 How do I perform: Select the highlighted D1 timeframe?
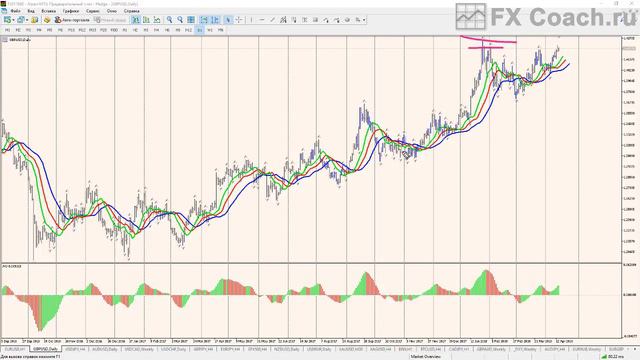pos(200,30)
